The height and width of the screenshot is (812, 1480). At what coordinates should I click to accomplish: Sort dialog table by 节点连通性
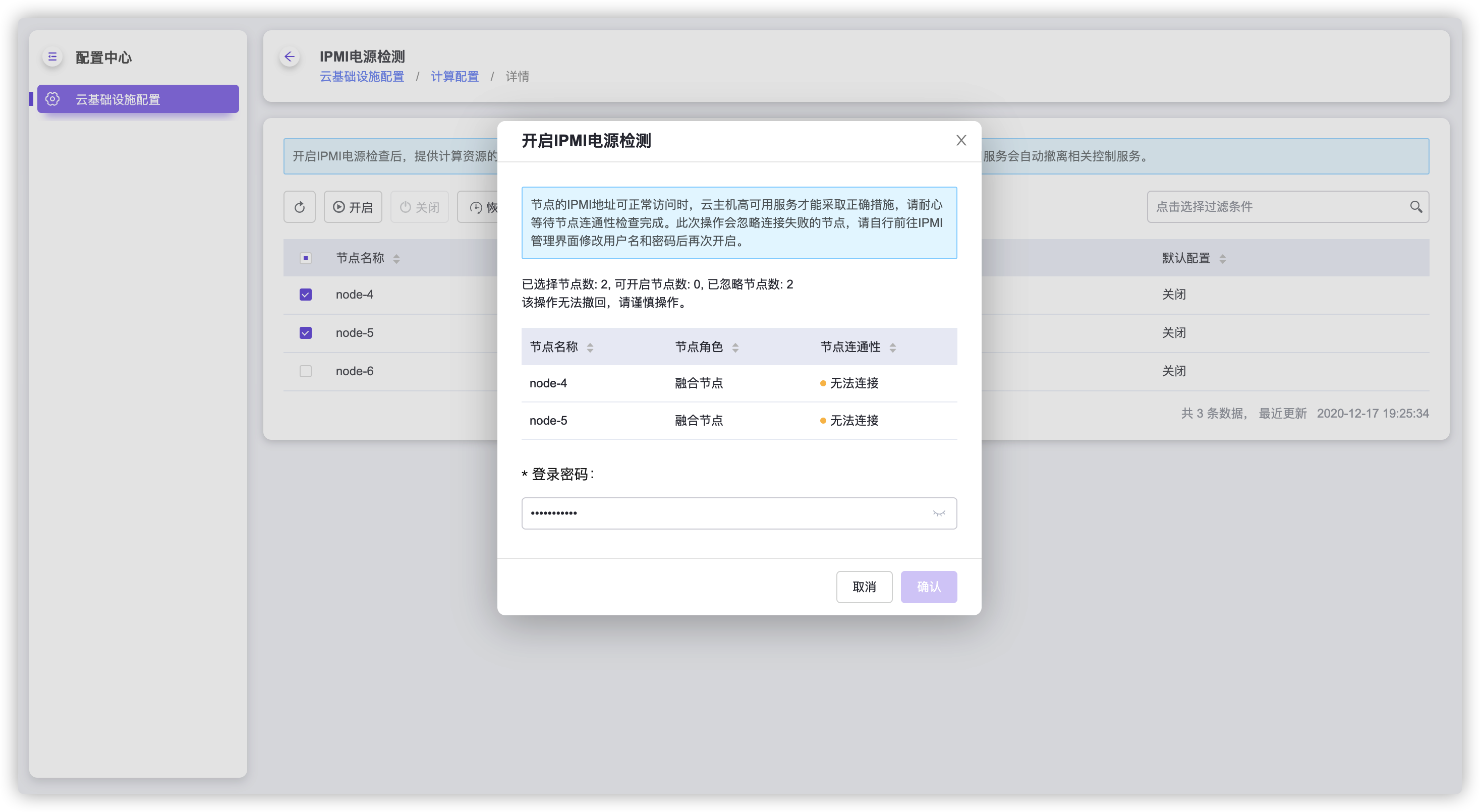tap(892, 347)
